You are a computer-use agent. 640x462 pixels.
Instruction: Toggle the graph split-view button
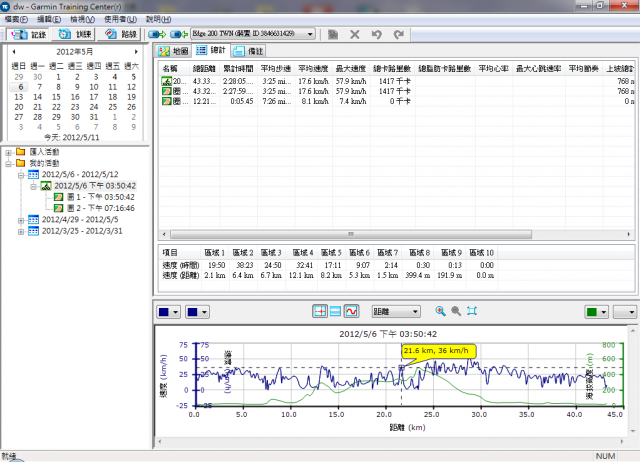[x=336, y=311]
